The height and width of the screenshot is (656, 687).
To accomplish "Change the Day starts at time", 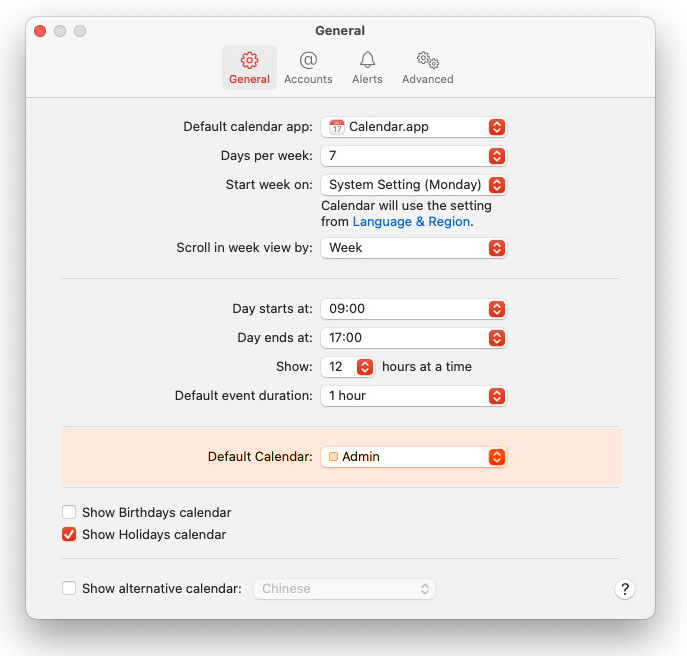I will point(413,309).
